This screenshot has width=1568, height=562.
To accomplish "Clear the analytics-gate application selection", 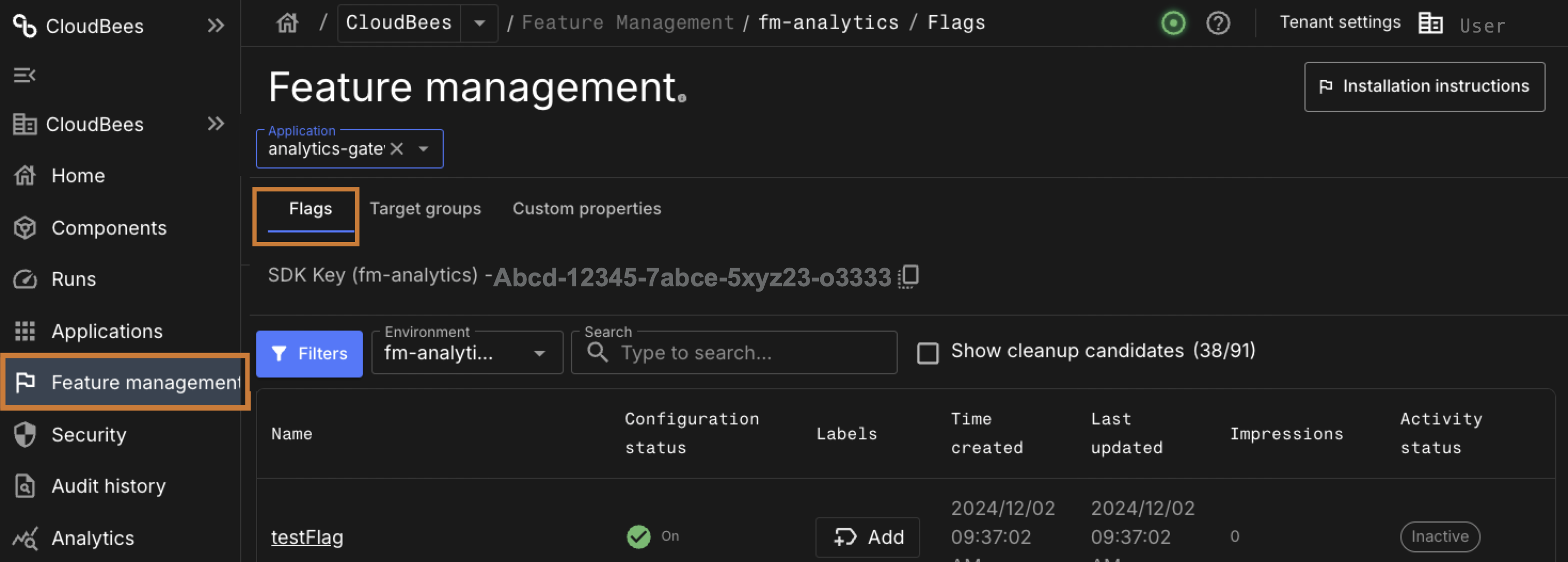I will coord(397,149).
